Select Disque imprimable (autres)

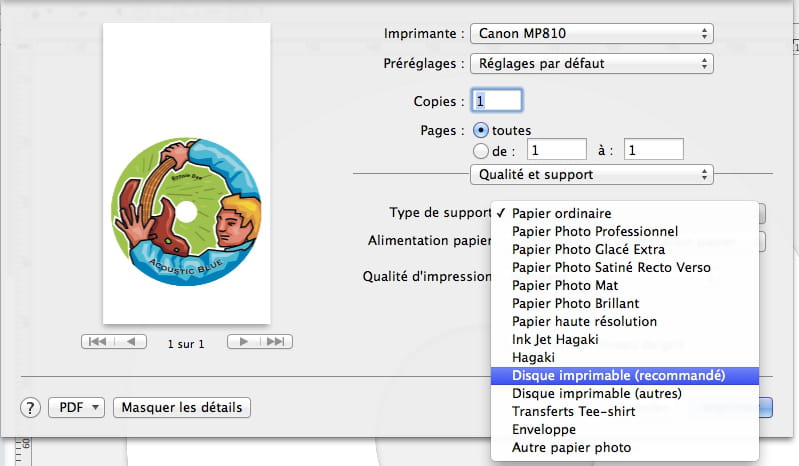point(625,393)
